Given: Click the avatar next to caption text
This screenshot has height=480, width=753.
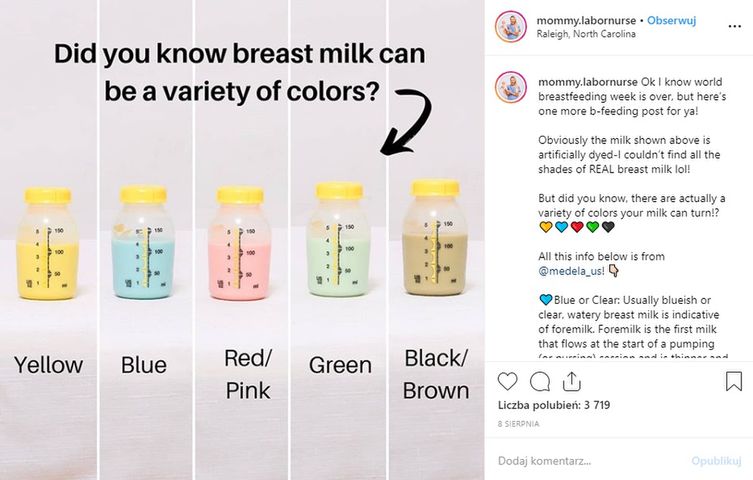Looking at the screenshot, I should click(x=511, y=87).
